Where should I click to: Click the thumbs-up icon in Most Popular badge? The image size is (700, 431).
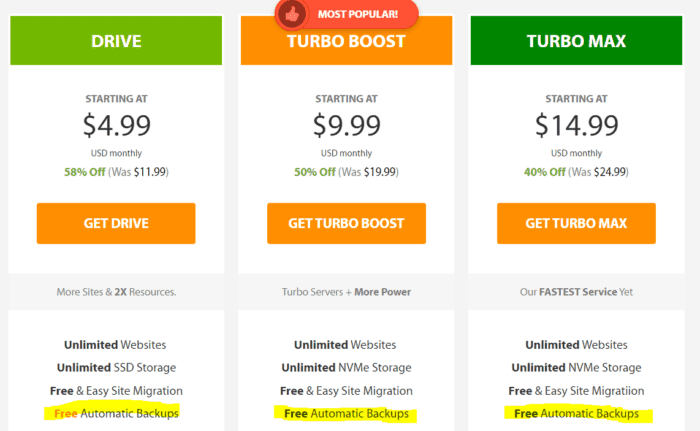(x=292, y=15)
